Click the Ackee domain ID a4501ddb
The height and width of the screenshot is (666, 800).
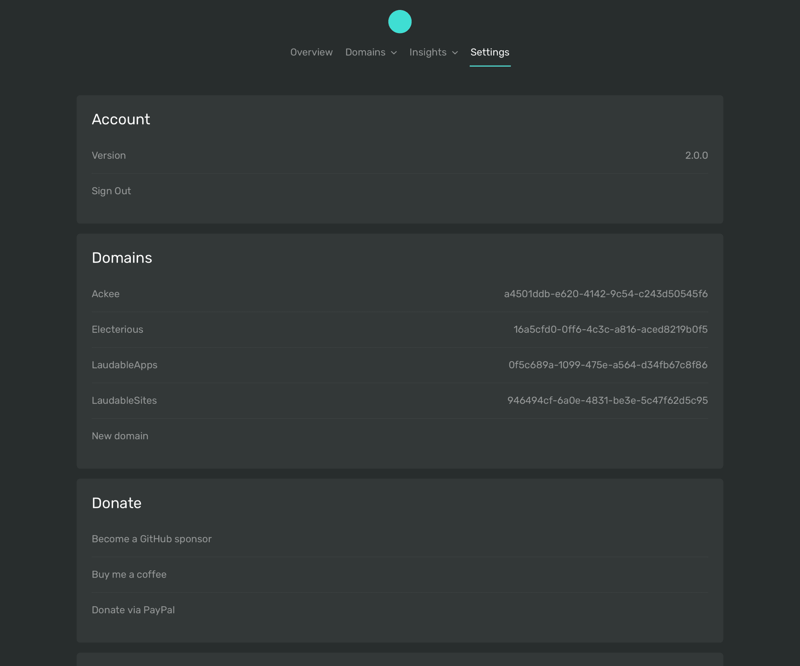click(606, 294)
